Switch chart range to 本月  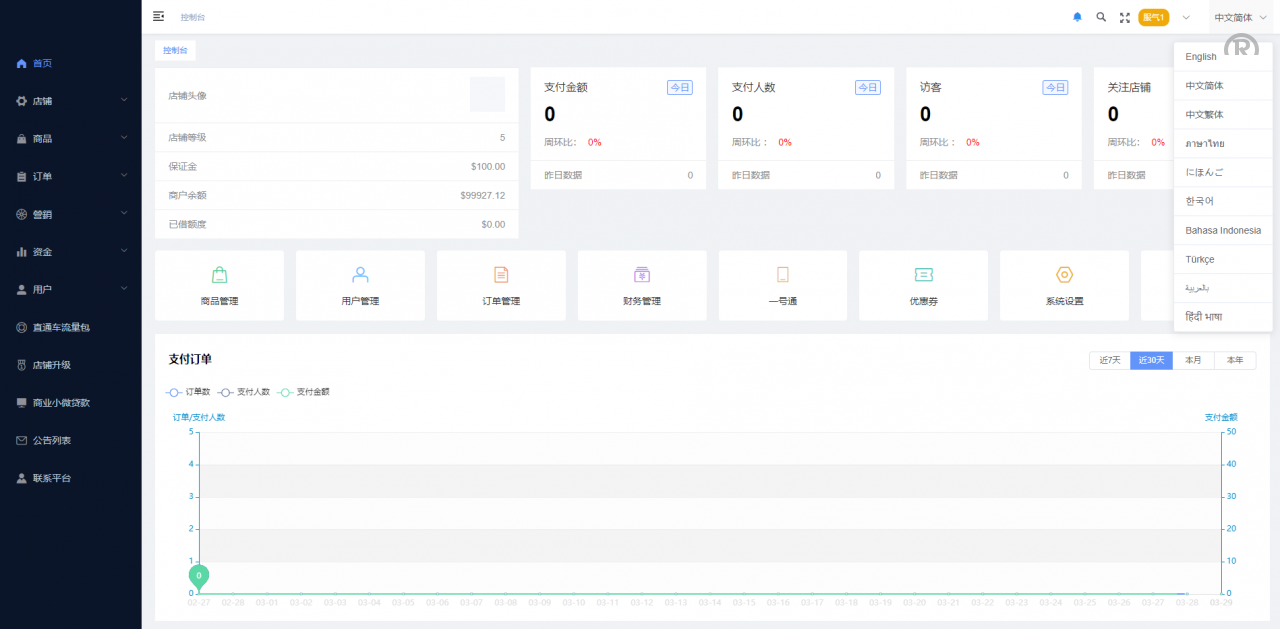pyautogui.click(x=1193, y=360)
